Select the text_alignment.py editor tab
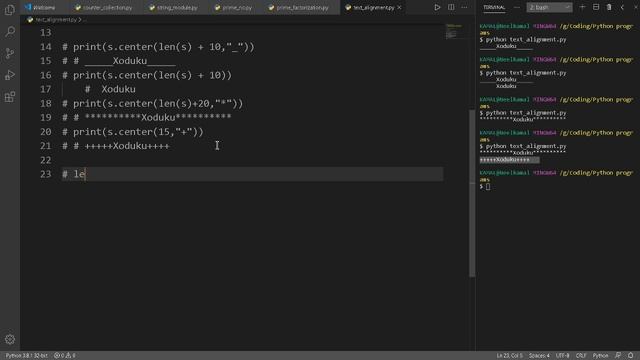 373,7
